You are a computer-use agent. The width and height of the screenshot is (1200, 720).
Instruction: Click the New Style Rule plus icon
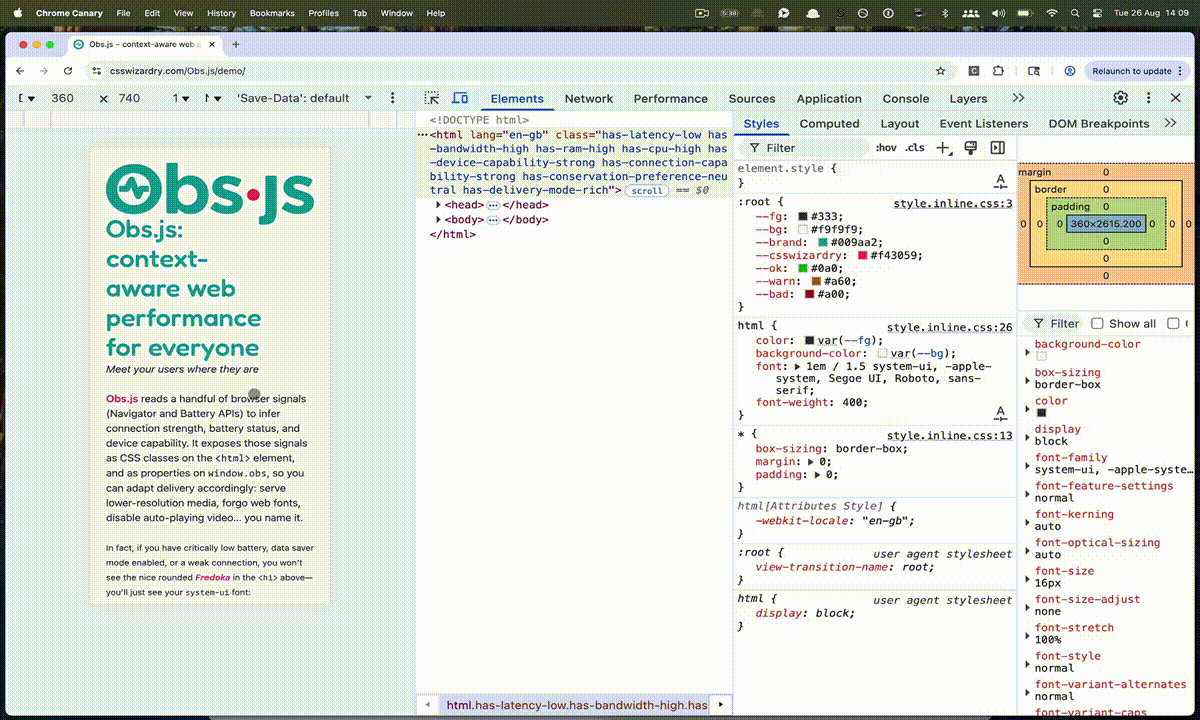942,148
